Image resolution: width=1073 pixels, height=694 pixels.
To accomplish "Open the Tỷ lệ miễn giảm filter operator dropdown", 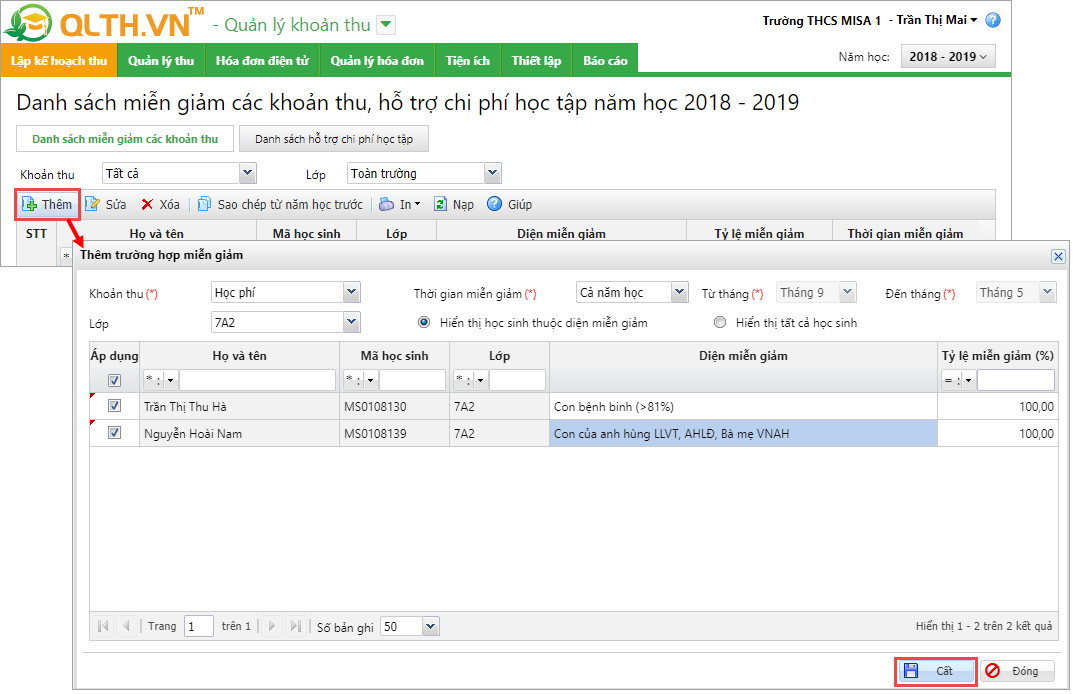I will coord(968,380).
